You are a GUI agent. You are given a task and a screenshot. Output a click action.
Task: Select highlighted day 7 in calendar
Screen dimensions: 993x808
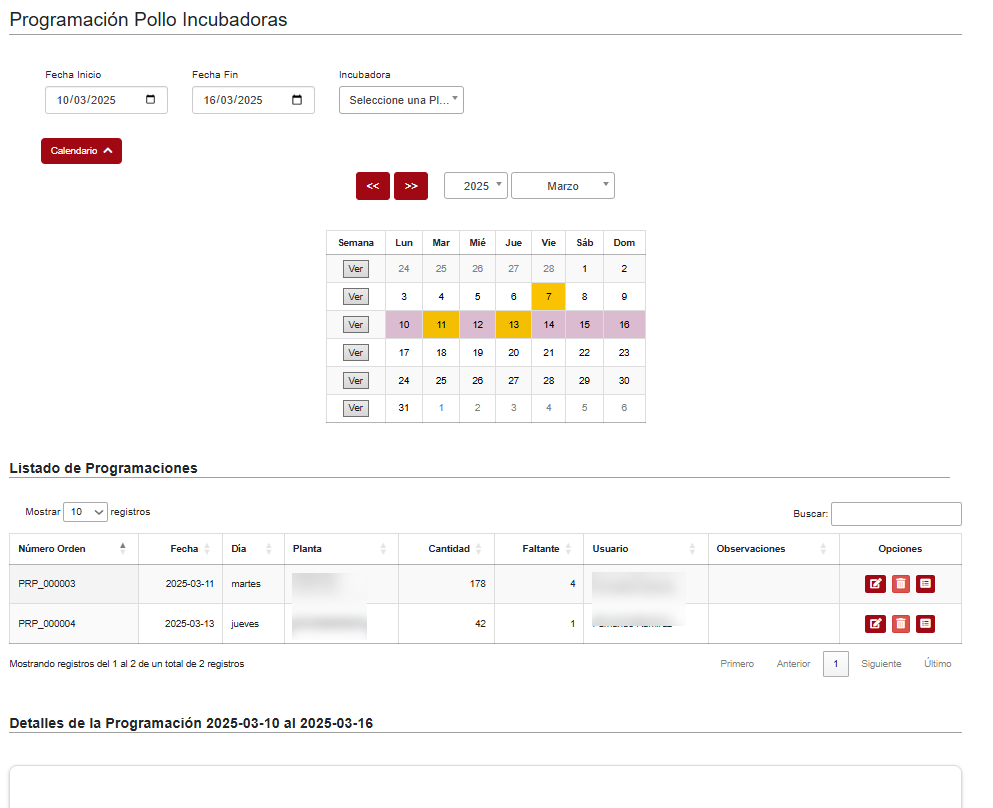(548, 296)
